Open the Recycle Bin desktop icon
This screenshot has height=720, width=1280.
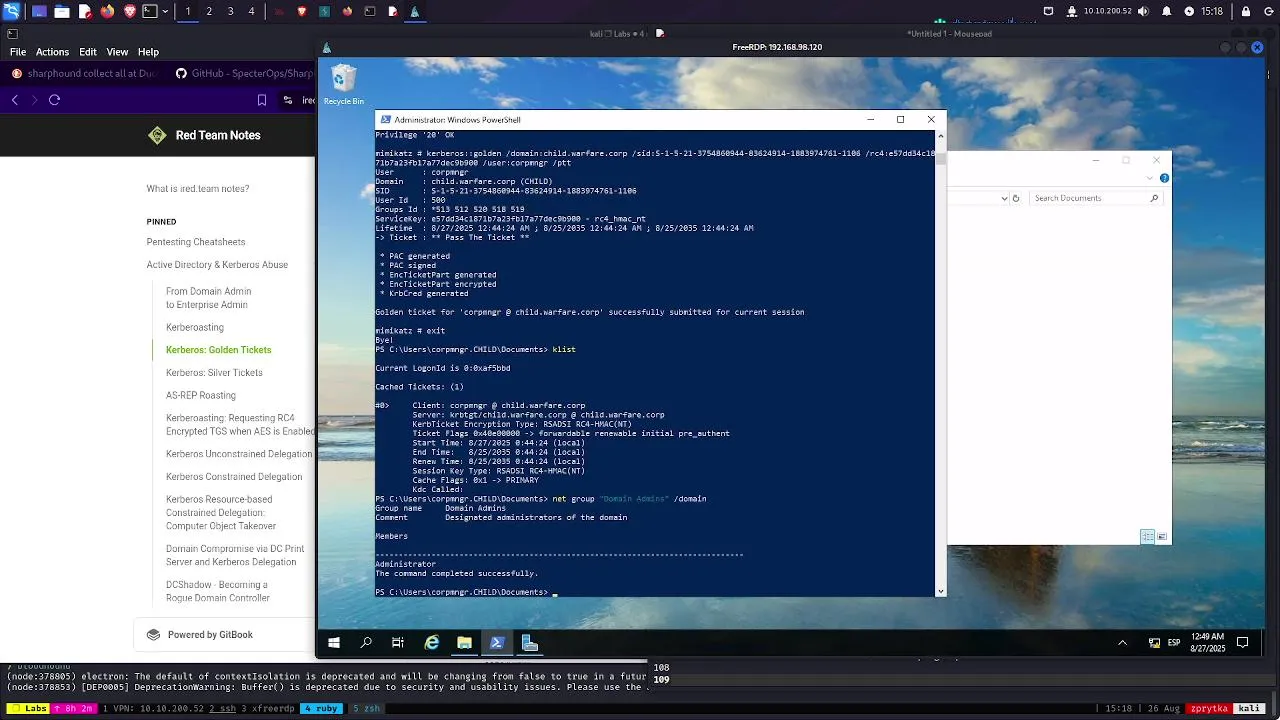point(343,85)
